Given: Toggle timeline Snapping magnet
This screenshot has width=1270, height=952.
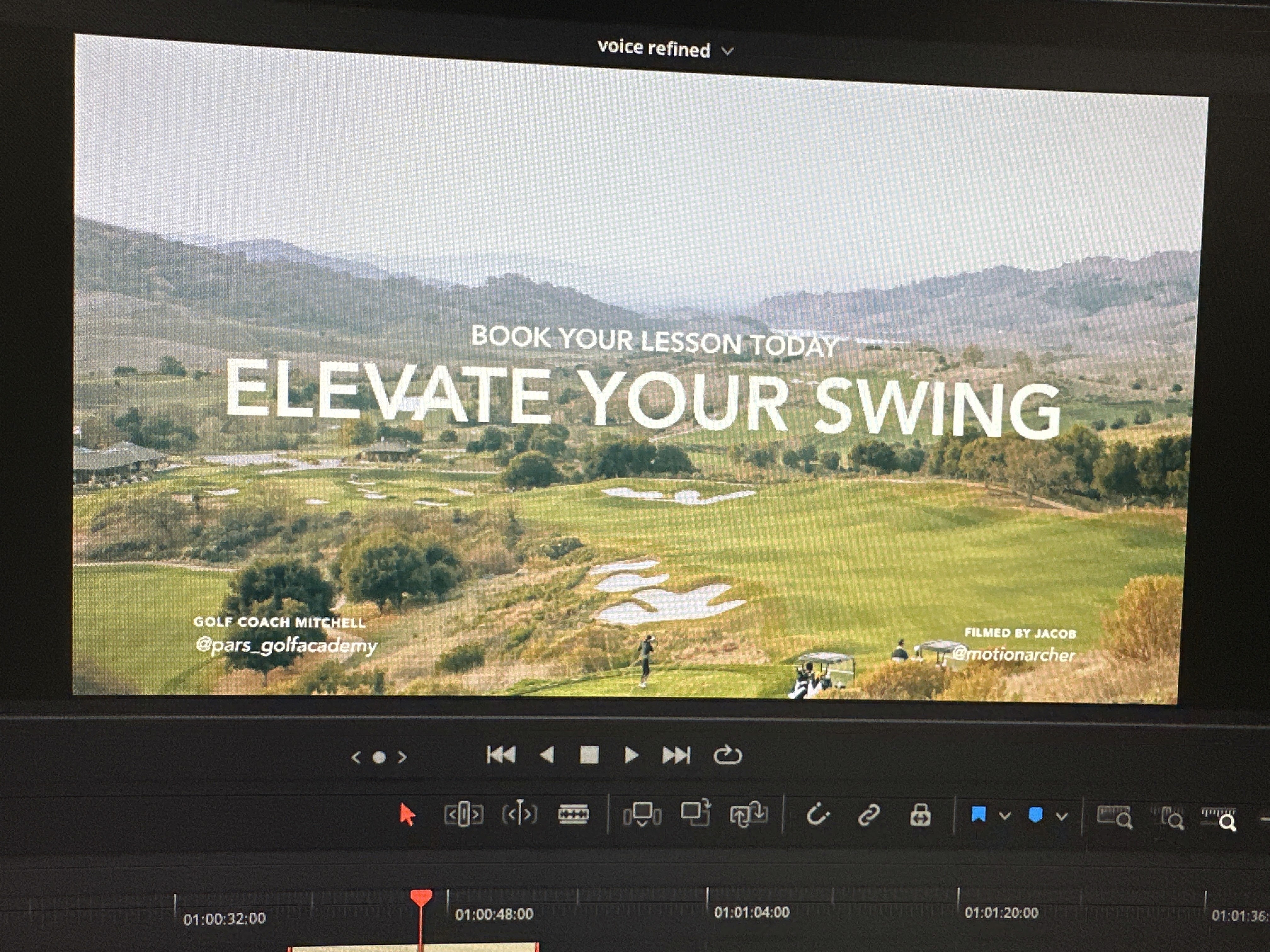Looking at the screenshot, I should pos(818,814).
